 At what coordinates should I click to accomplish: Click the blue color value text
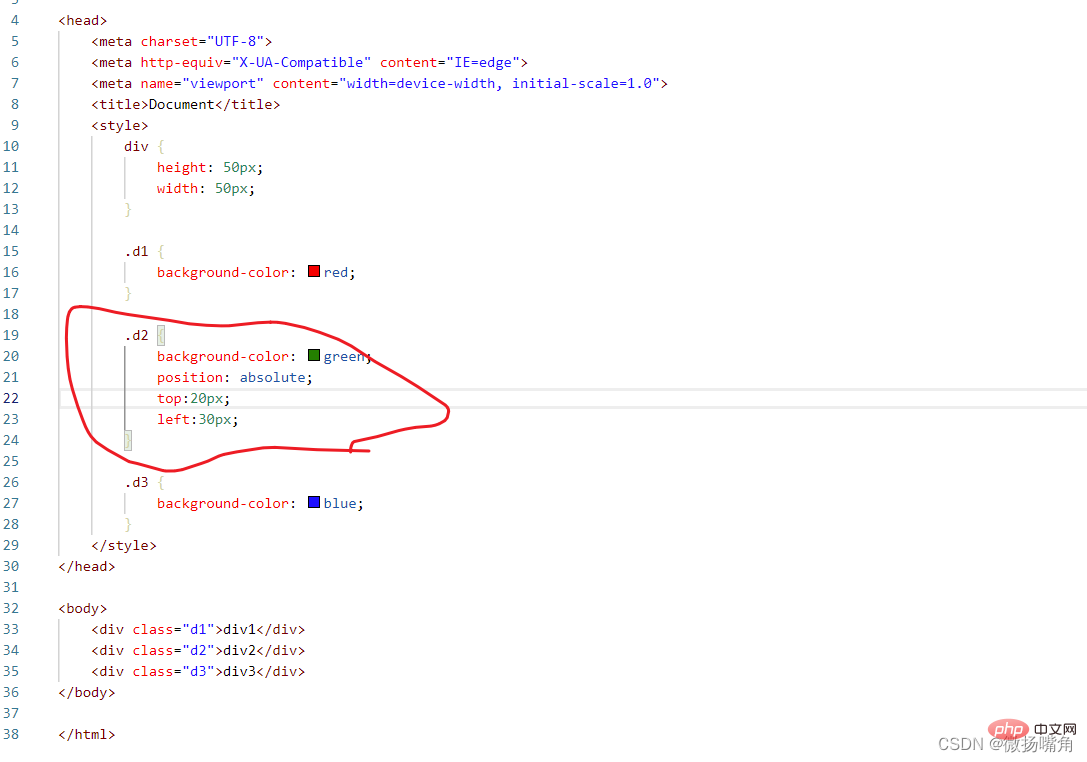click(x=340, y=503)
